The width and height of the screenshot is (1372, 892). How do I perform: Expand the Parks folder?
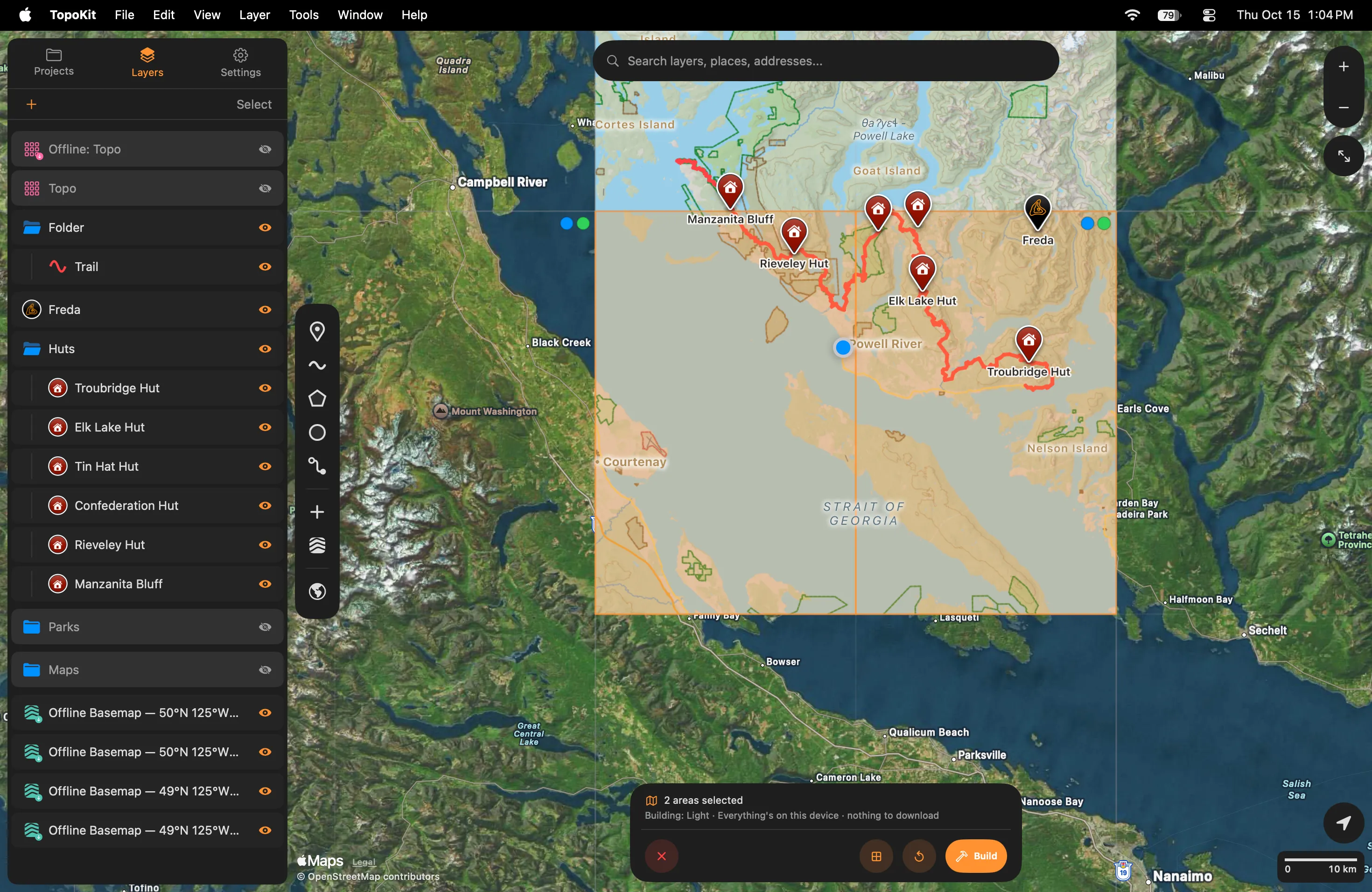click(32, 627)
